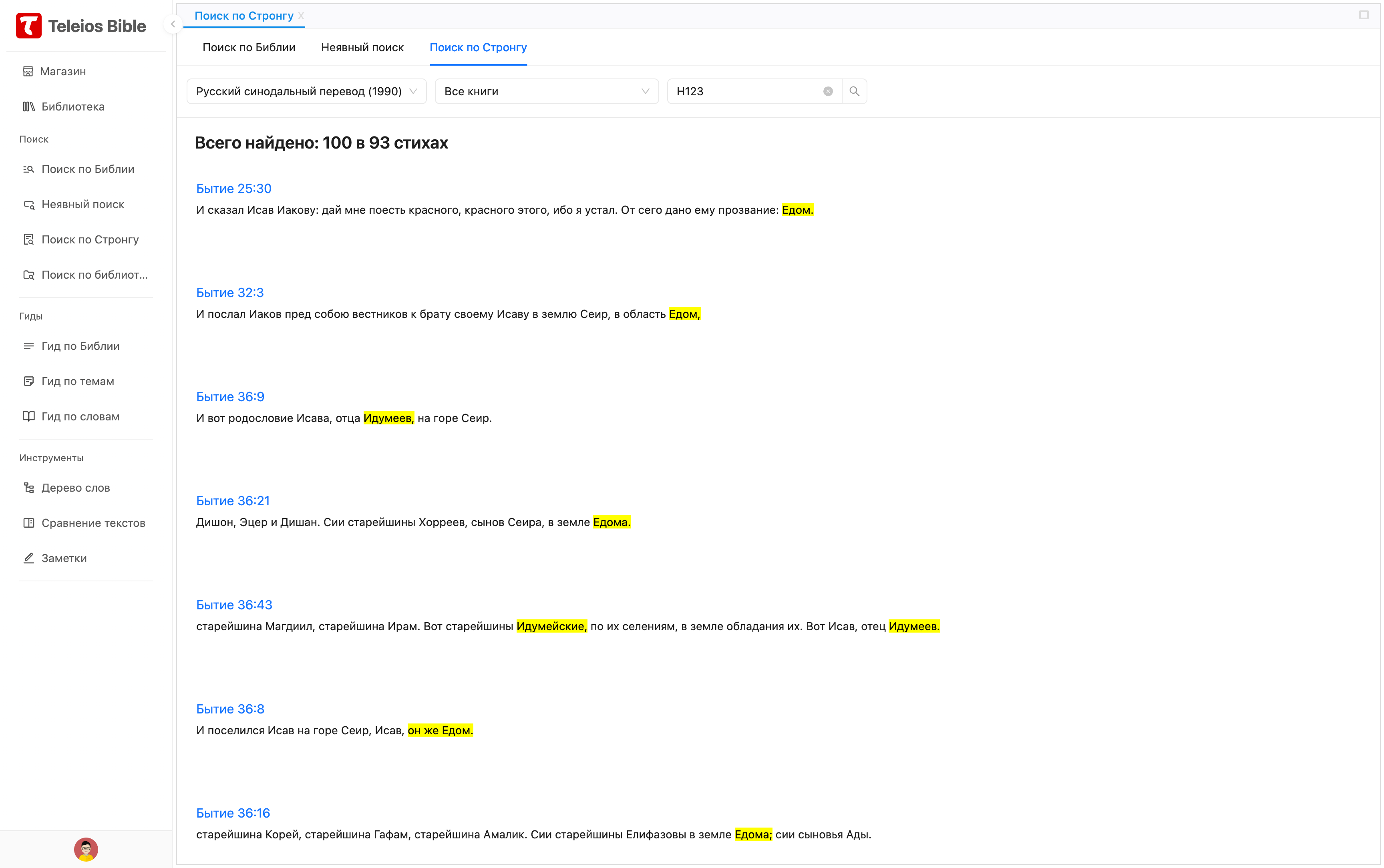Switch to Поиск по Библии tab
The height and width of the screenshot is (868, 1384).
click(x=249, y=48)
